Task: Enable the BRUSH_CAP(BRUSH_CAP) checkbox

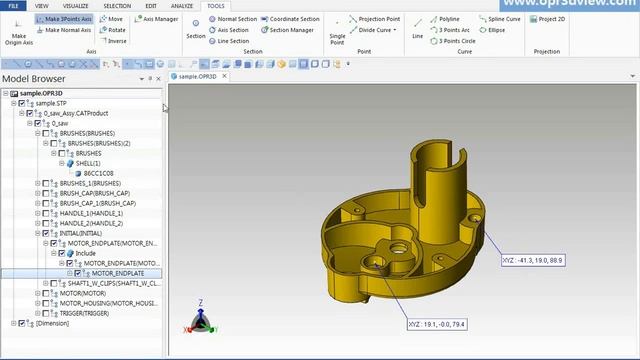Action: pyautogui.click(x=46, y=193)
